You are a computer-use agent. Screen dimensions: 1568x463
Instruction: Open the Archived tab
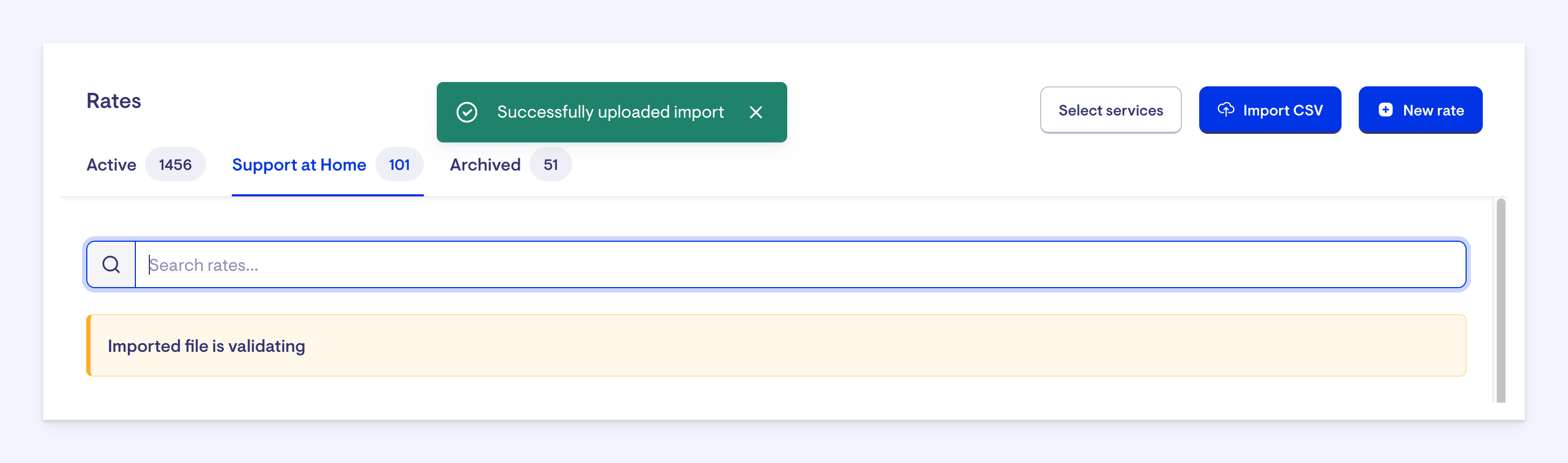click(485, 165)
